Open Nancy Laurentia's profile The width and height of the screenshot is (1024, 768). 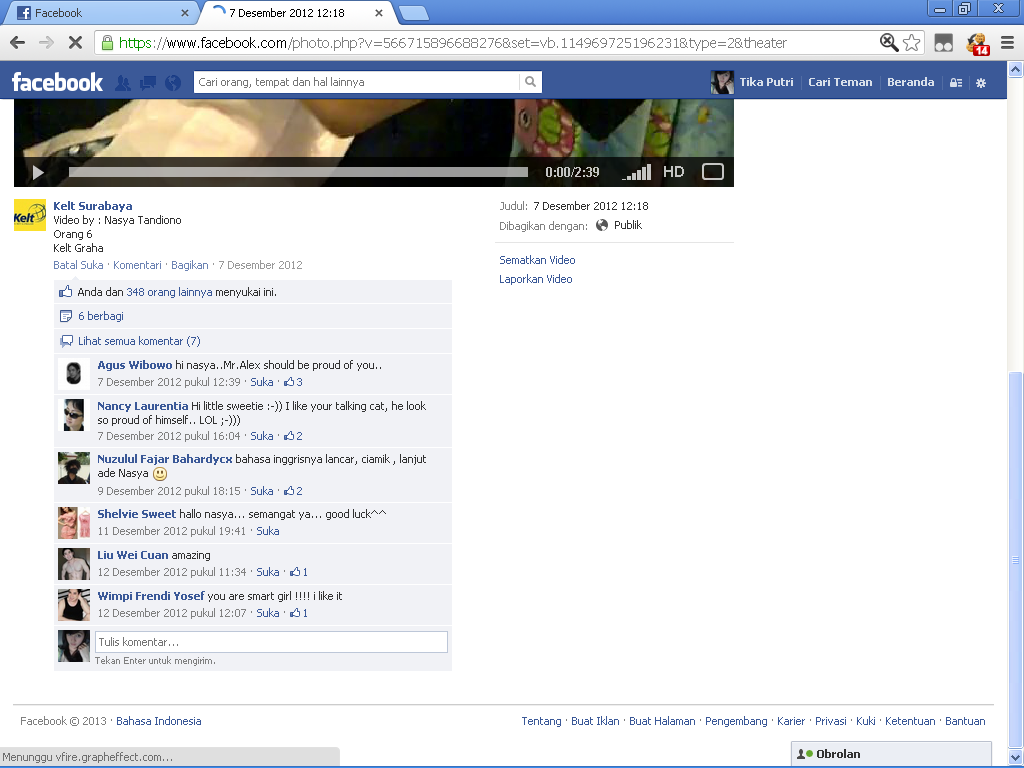click(x=142, y=406)
